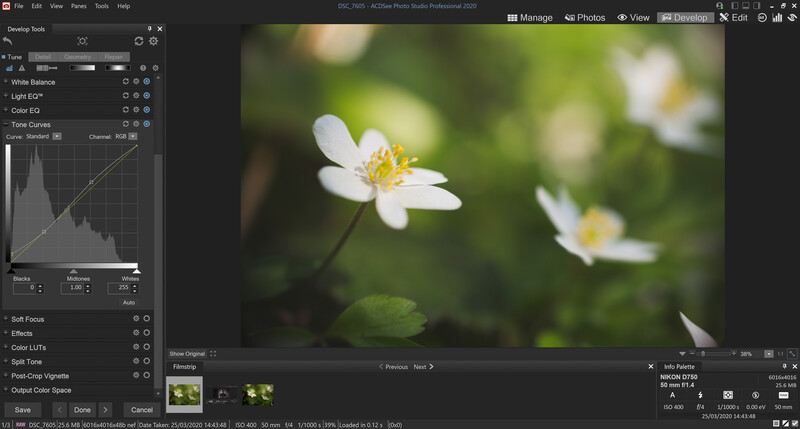Open the Dashboard bar chart icon
Image resolution: width=800 pixels, height=429 pixels.
(777, 17)
